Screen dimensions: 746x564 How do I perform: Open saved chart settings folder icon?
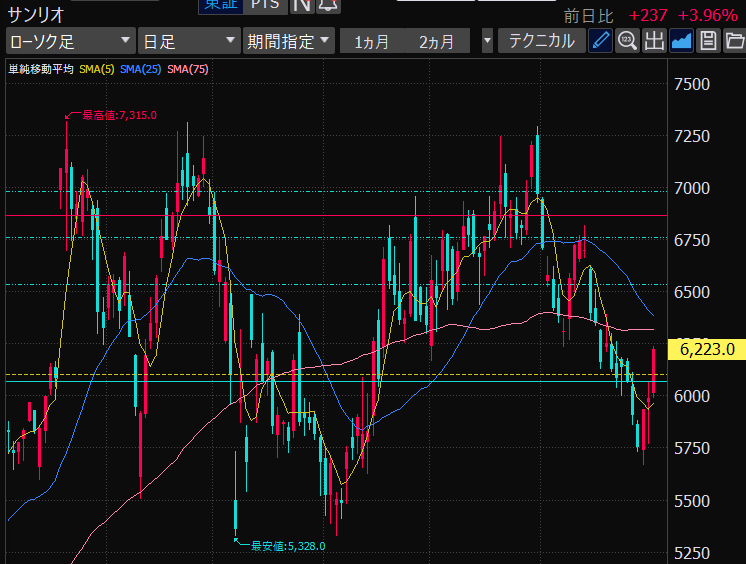(735, 41)
